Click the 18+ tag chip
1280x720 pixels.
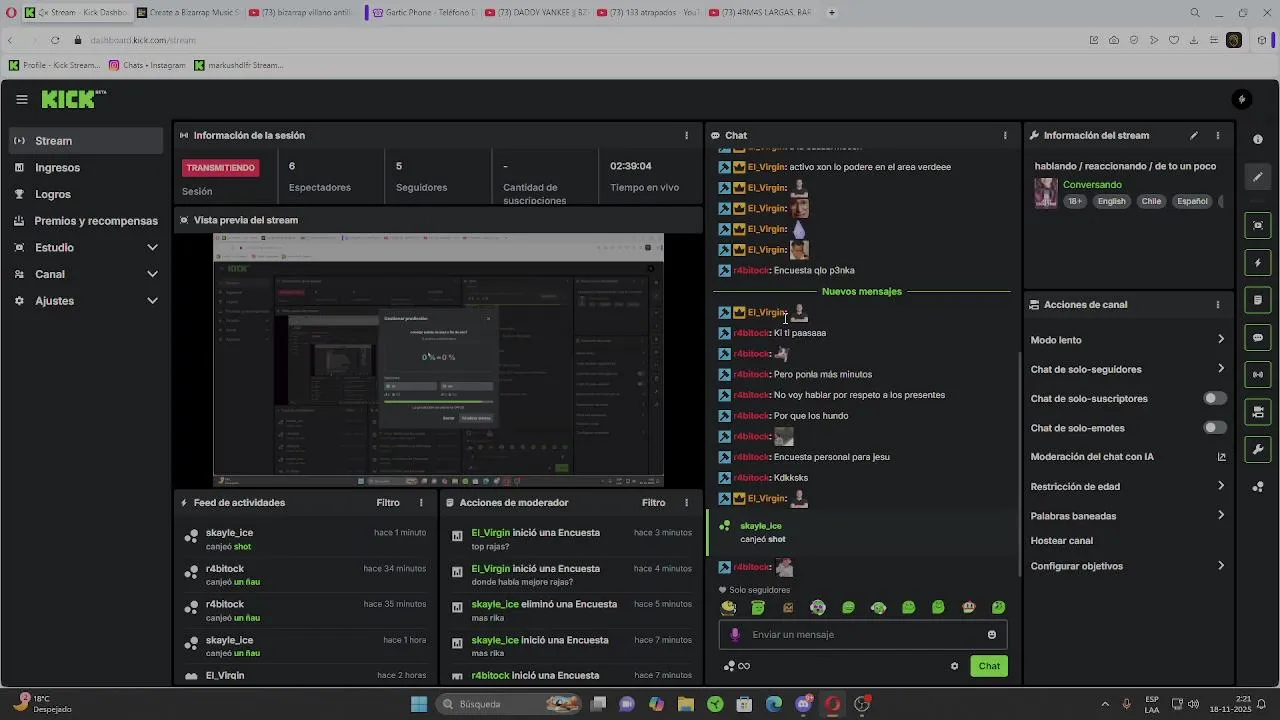pos(1075,201)
